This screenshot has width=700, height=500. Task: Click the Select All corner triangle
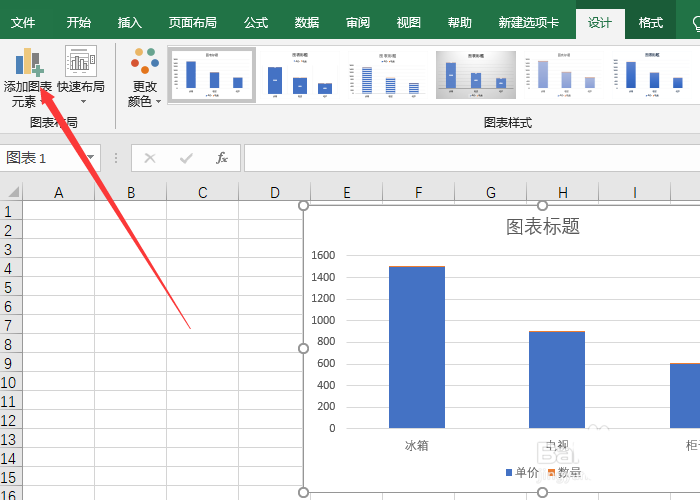[12, 192]
